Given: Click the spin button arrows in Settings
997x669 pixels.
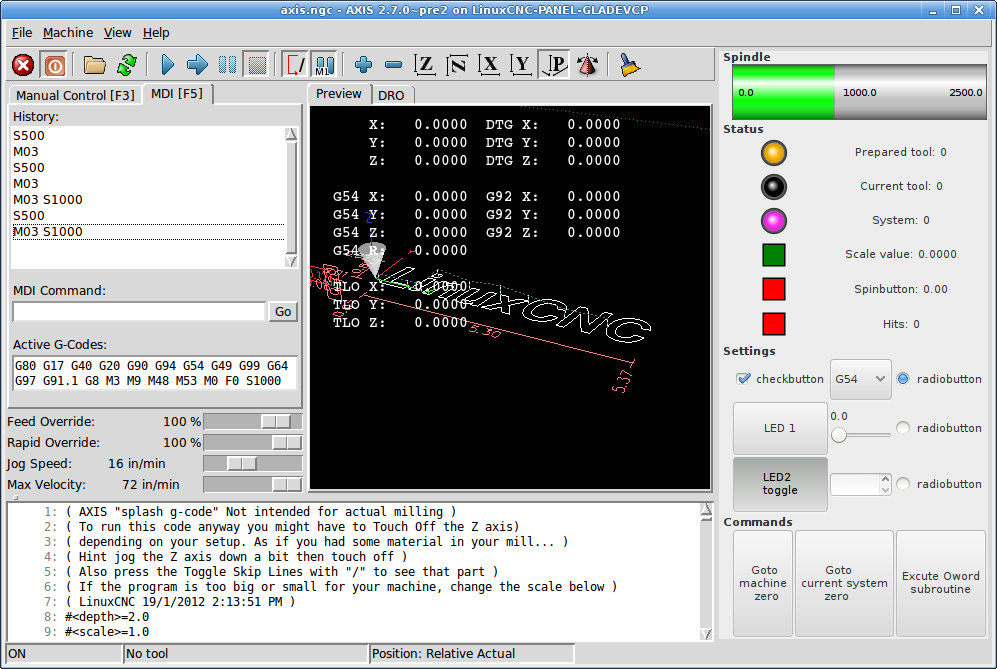Looking at the screenshot, I should [x=883, y=484].
